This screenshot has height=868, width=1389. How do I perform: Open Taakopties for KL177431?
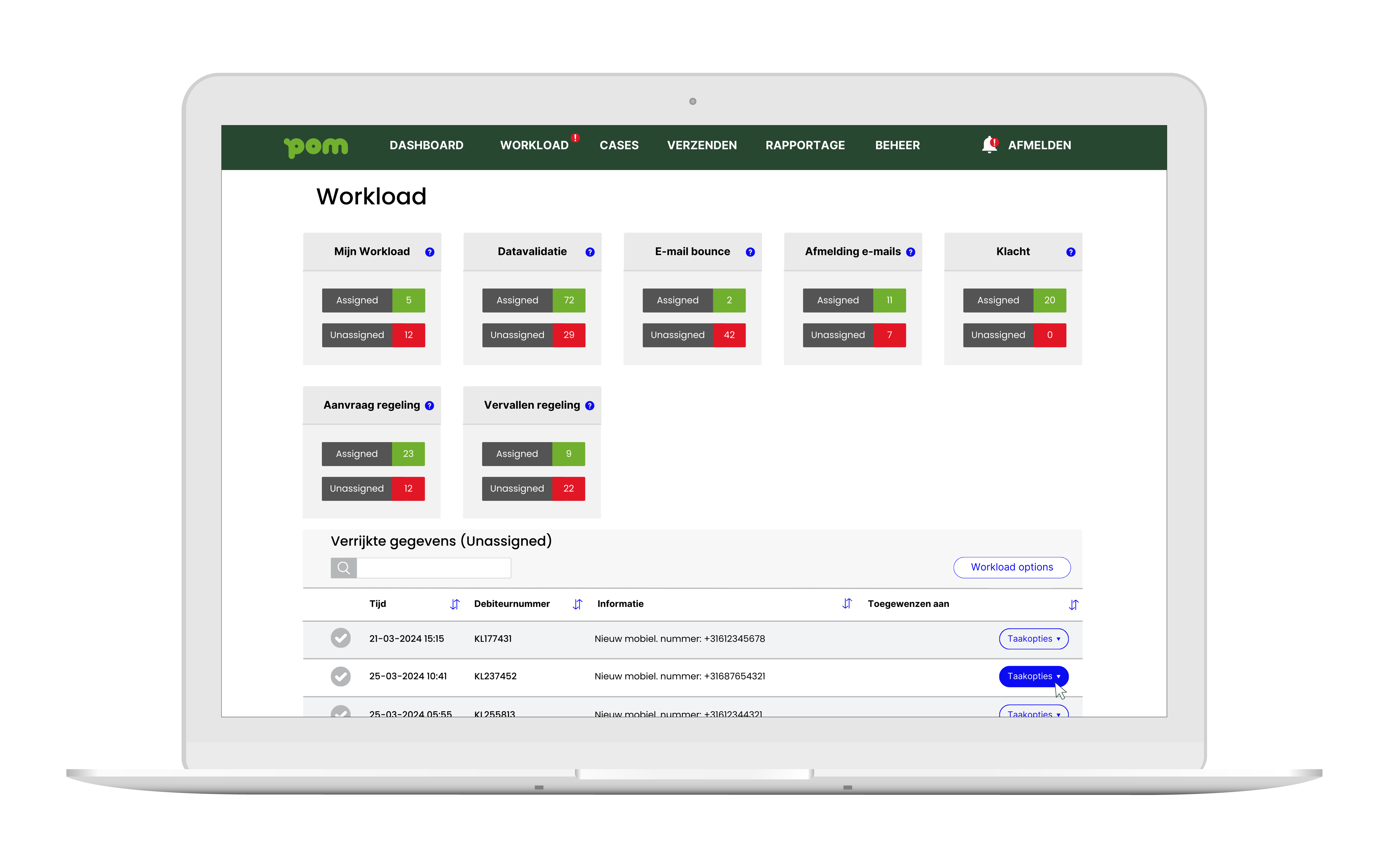tap(1033, 639)
